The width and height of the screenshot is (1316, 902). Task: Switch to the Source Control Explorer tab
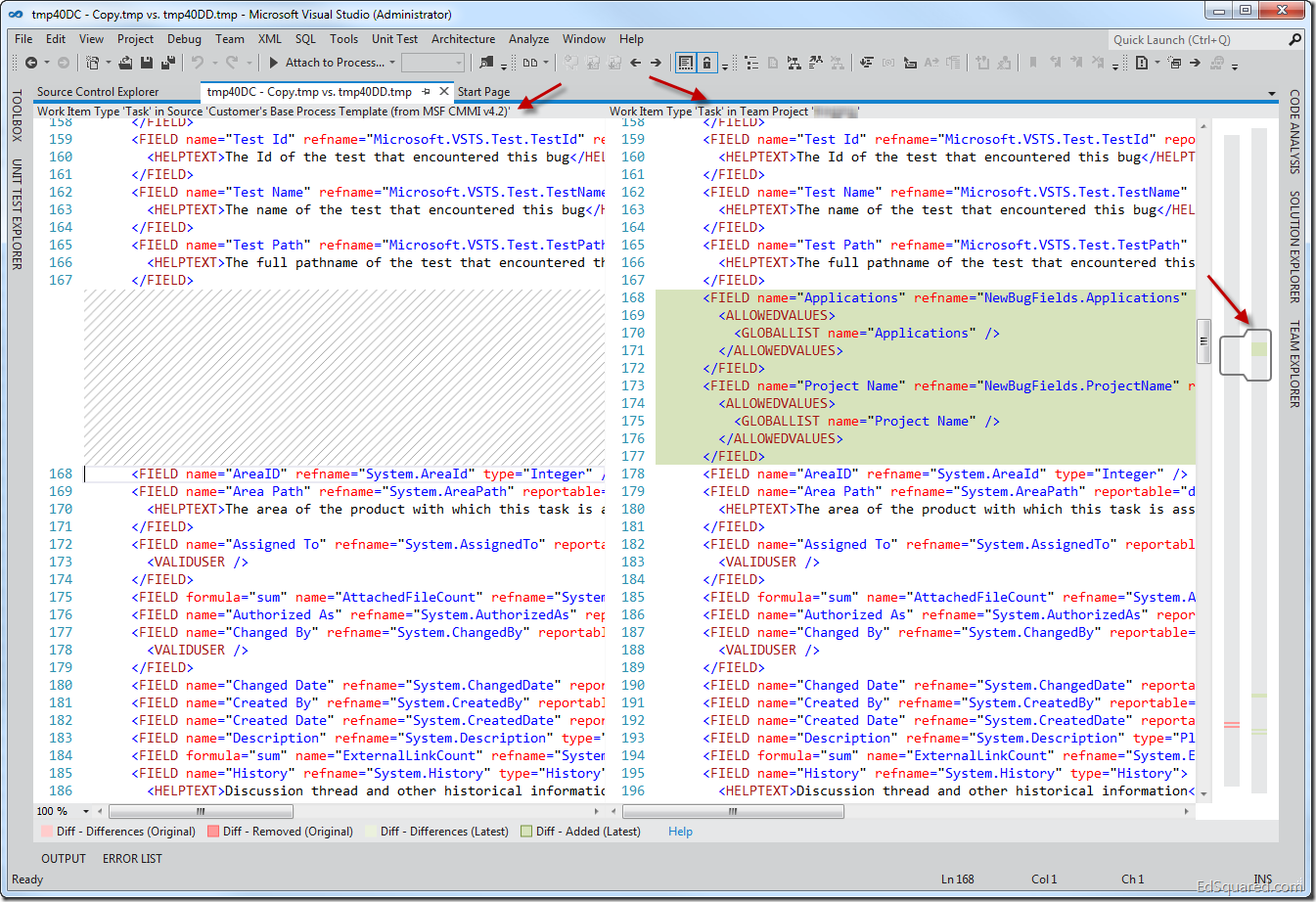(98, 92)
